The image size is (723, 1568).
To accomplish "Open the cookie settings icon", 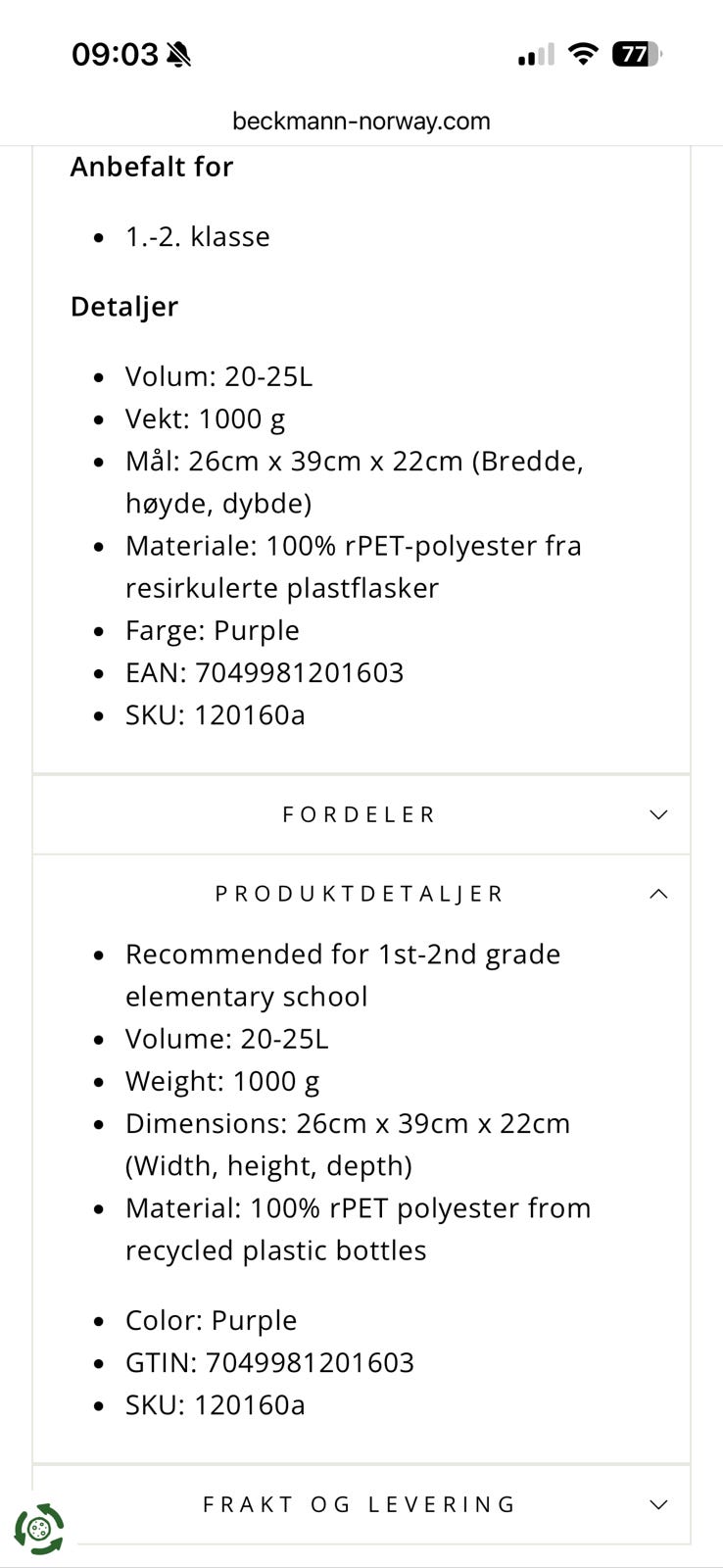I will pyautogui.click(x=39, y=1529).
